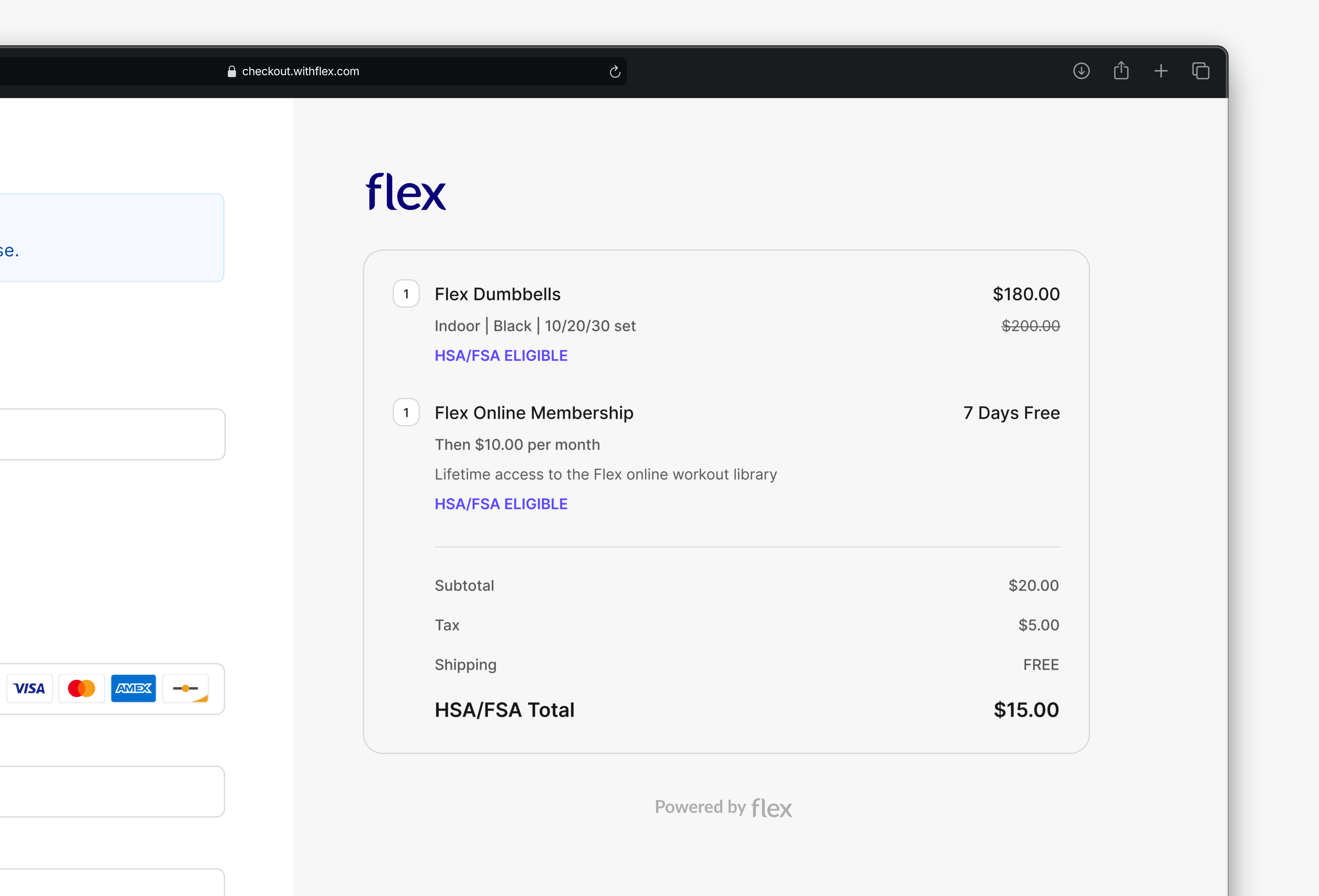The width and height of the screenshot is (1319, 896).
Task: Click the American Express icon
Action: tap(133, 688)
